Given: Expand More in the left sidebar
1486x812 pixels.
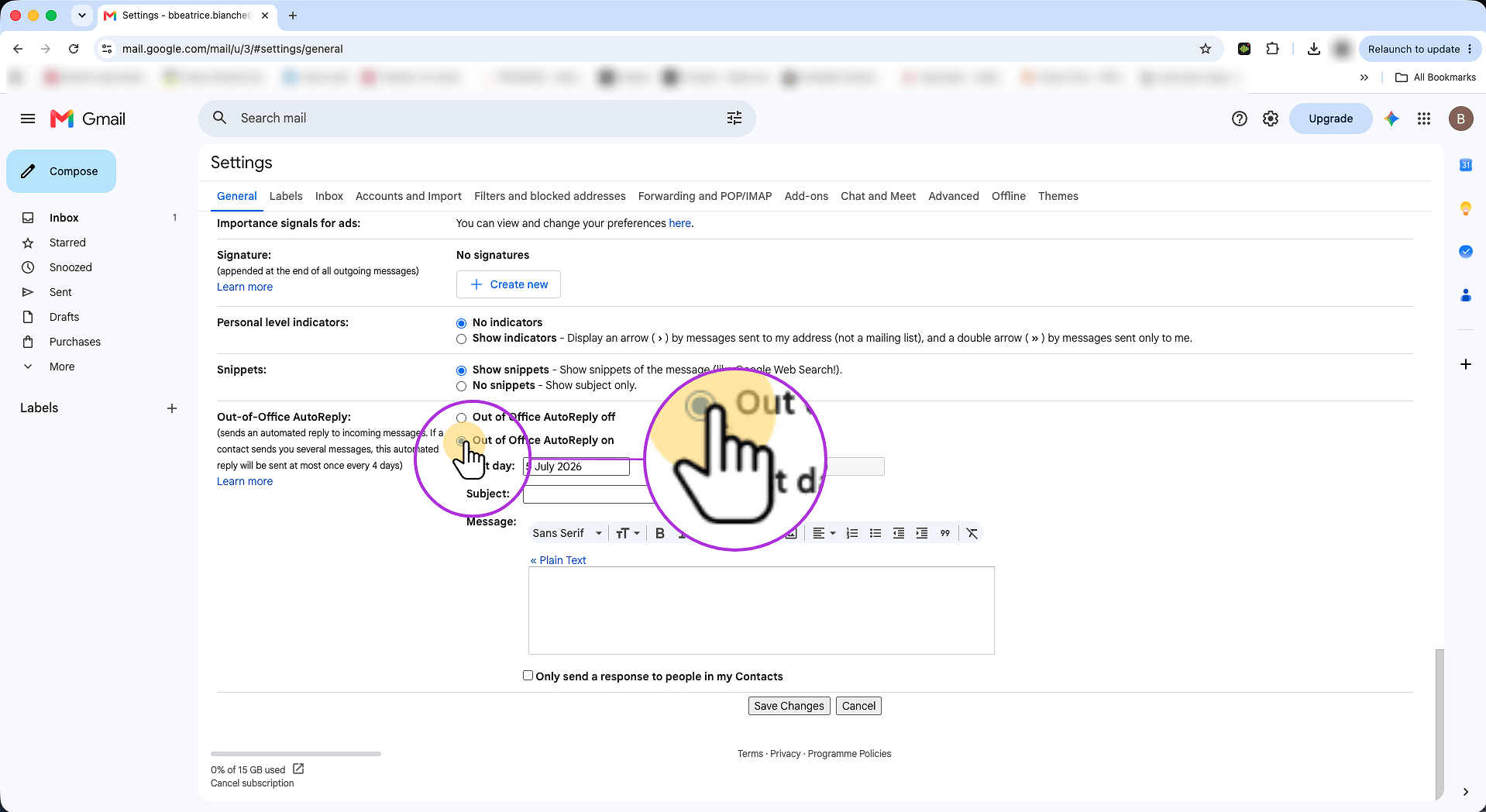Looking at the screenshot, I should 62,366.
